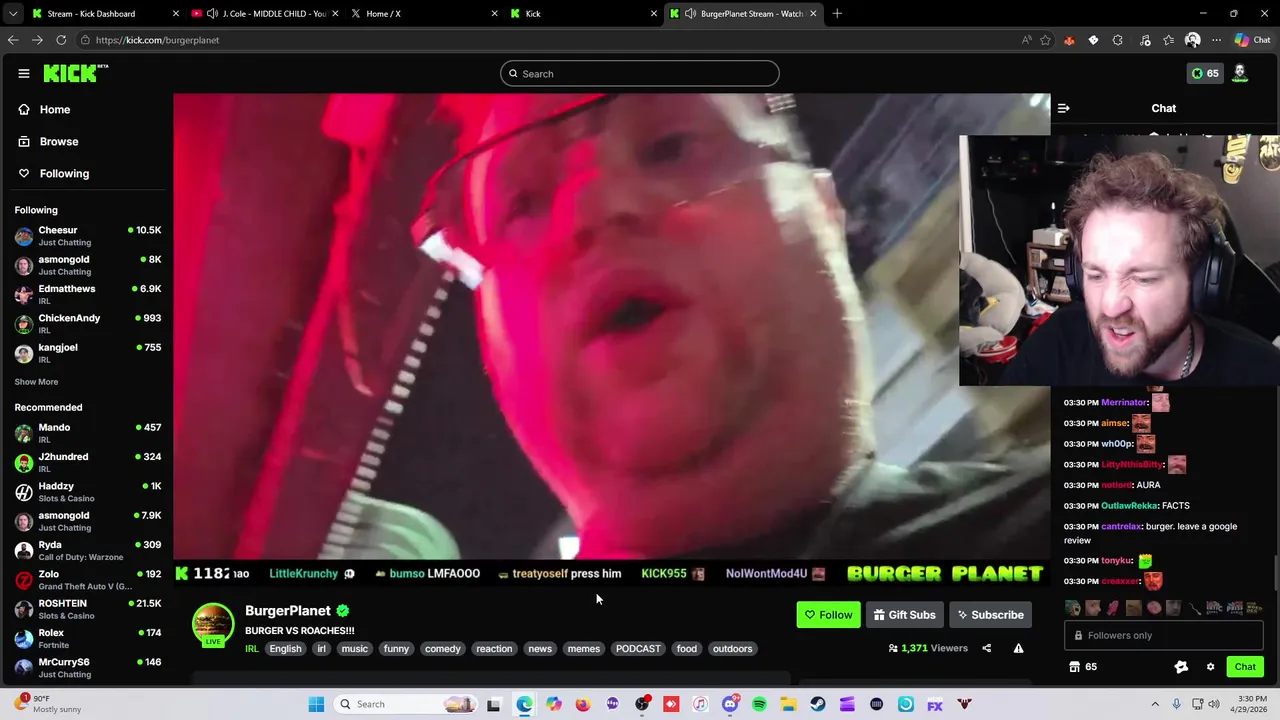Report stream via warning triangle icon
Image resolution: width=1280 pixels, height=720 pixels.
tap(1018, 648)
